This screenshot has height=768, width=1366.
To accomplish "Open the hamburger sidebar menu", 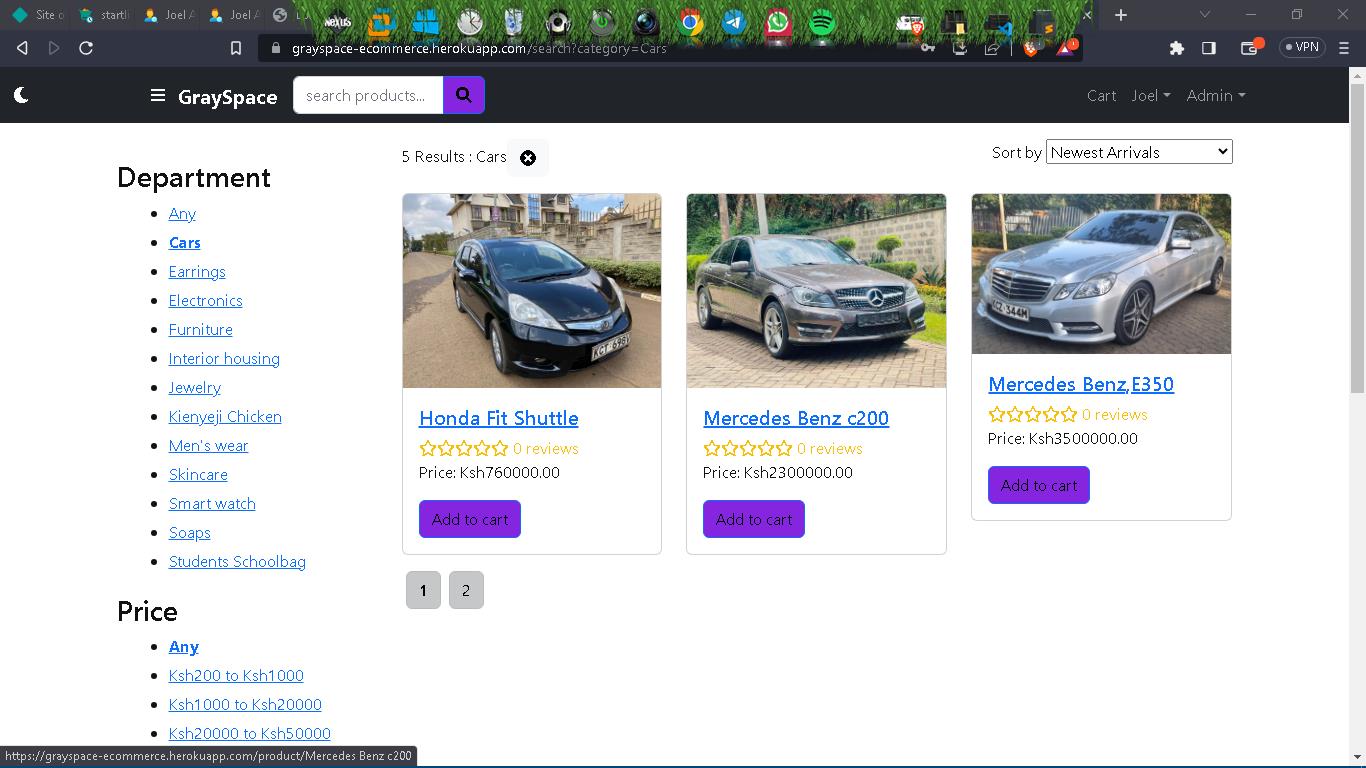I will [157, 96].
